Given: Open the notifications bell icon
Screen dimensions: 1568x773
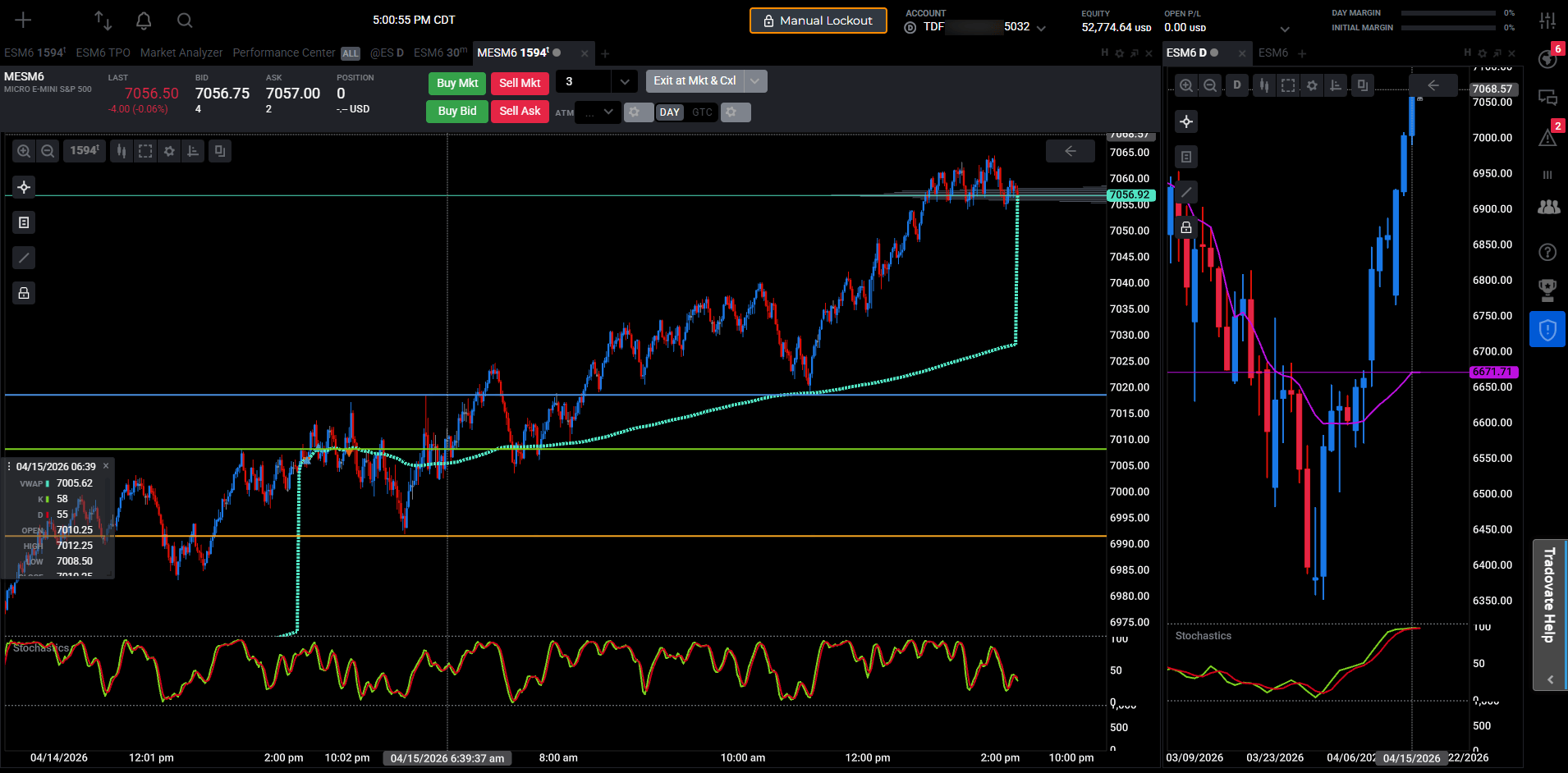Looking at the screenshot, I should click(x=144, y=21).
